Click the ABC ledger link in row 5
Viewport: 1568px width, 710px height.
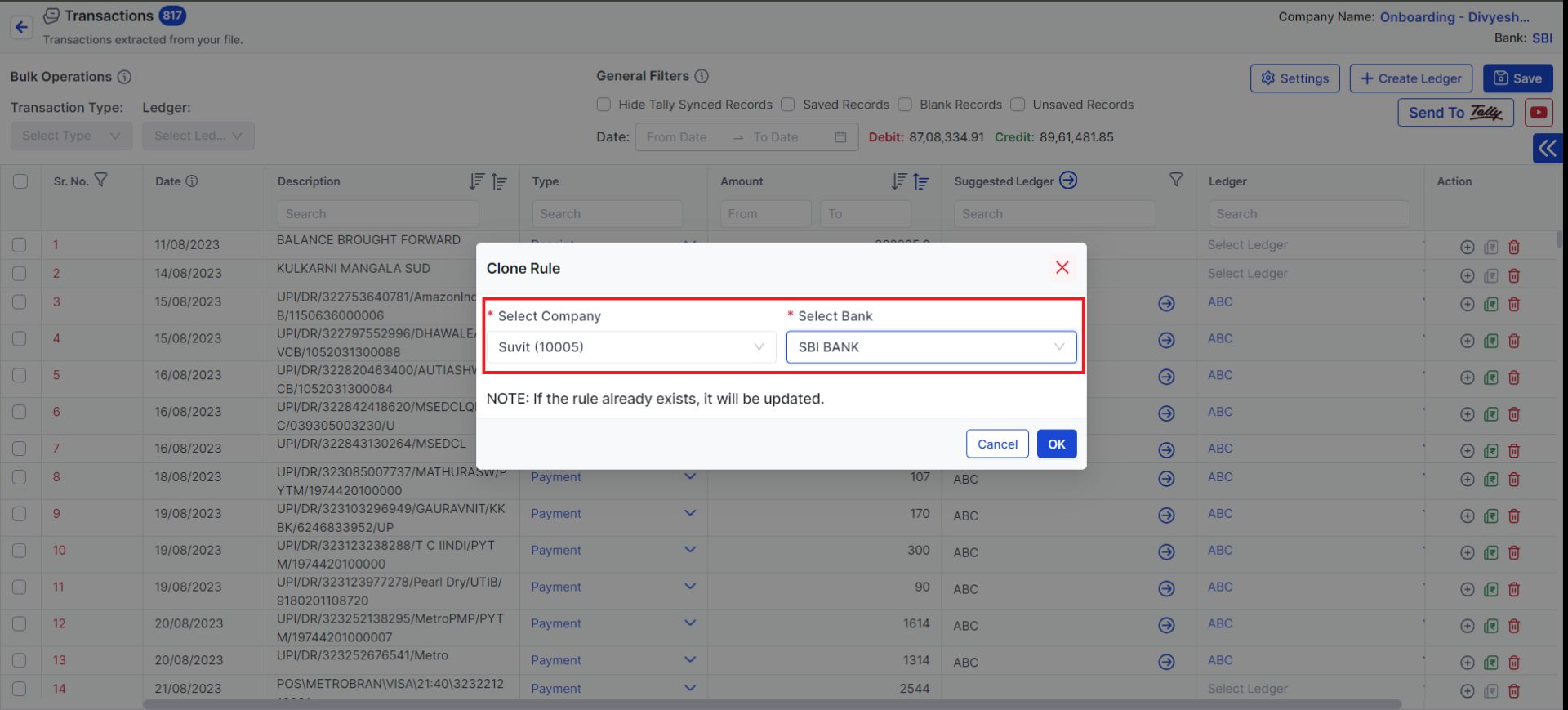click(x=1220, y=375)
